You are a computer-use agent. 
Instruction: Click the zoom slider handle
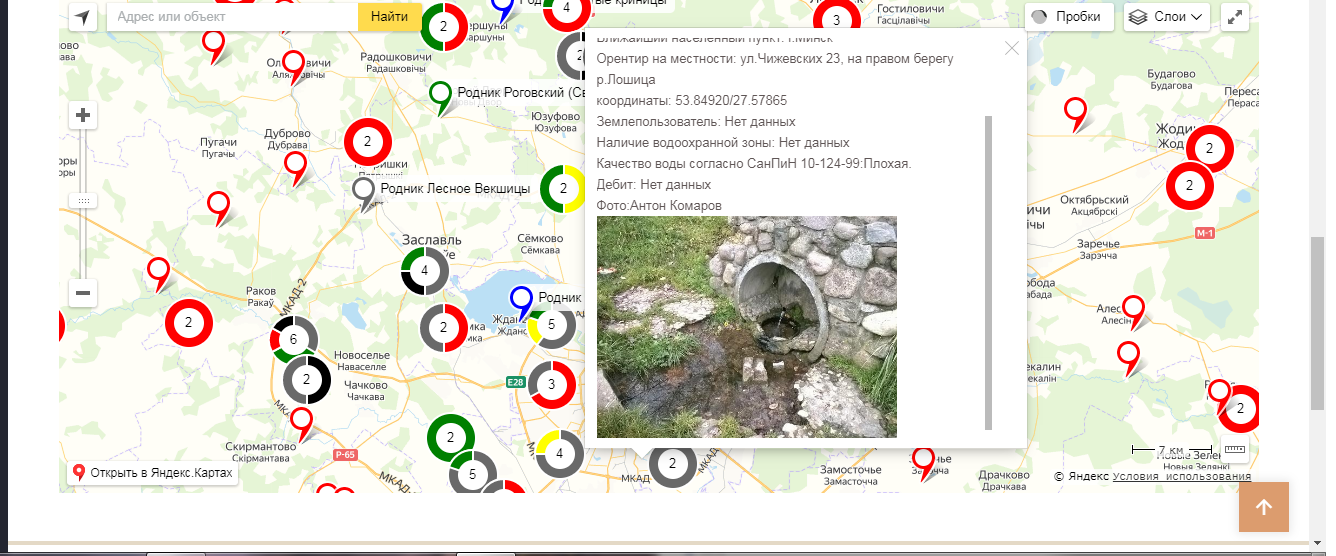[83, 201]
